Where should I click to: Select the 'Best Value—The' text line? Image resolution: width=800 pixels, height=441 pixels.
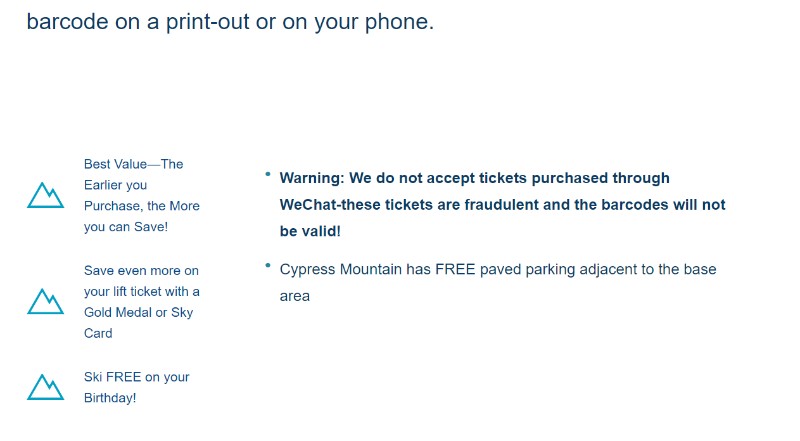coord(134,164)
